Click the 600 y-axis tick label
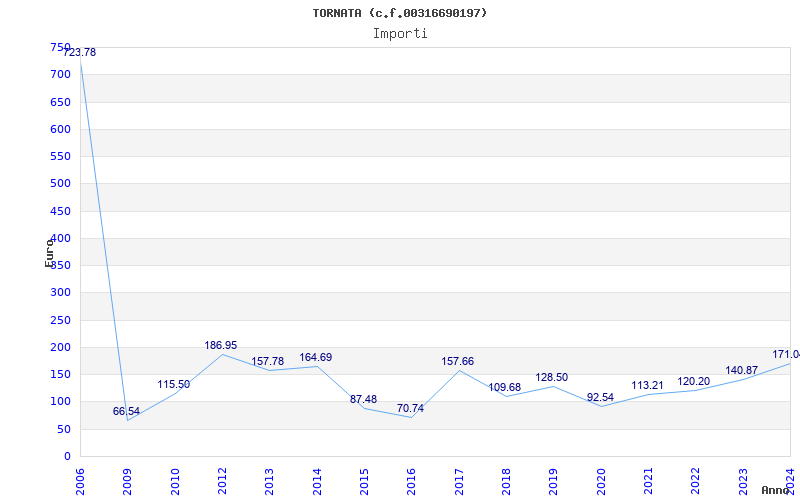 pyautogui.click(x=60, y=130)
